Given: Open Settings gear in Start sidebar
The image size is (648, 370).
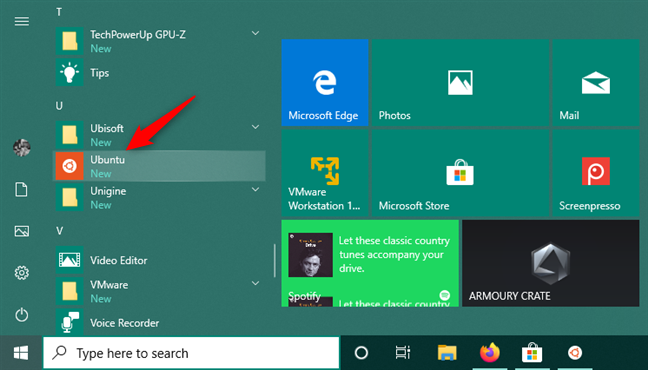Looking at the screenshot, I should click(x=21, y=272).
